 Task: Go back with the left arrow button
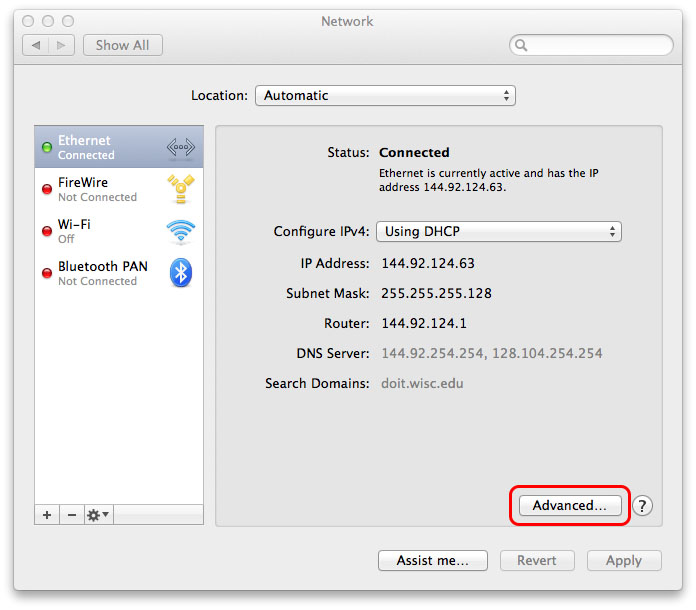click(36, 45)
